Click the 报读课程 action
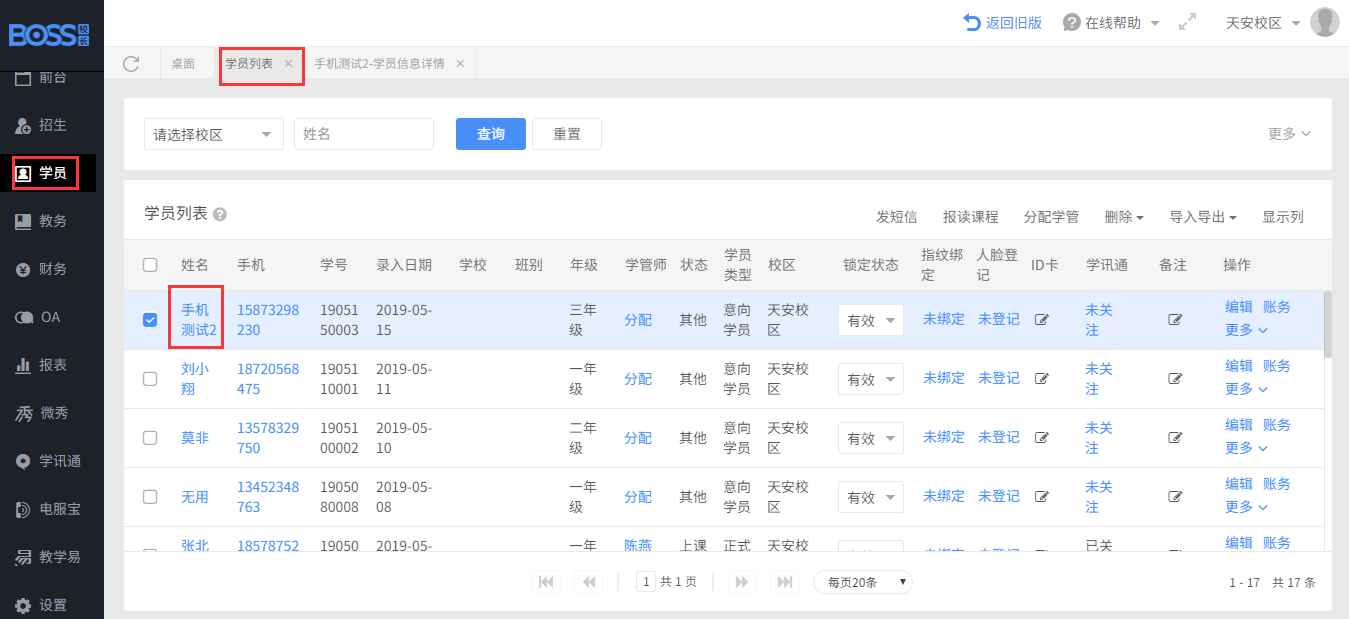Screen dimensions: 1349x619 [970, 217]
